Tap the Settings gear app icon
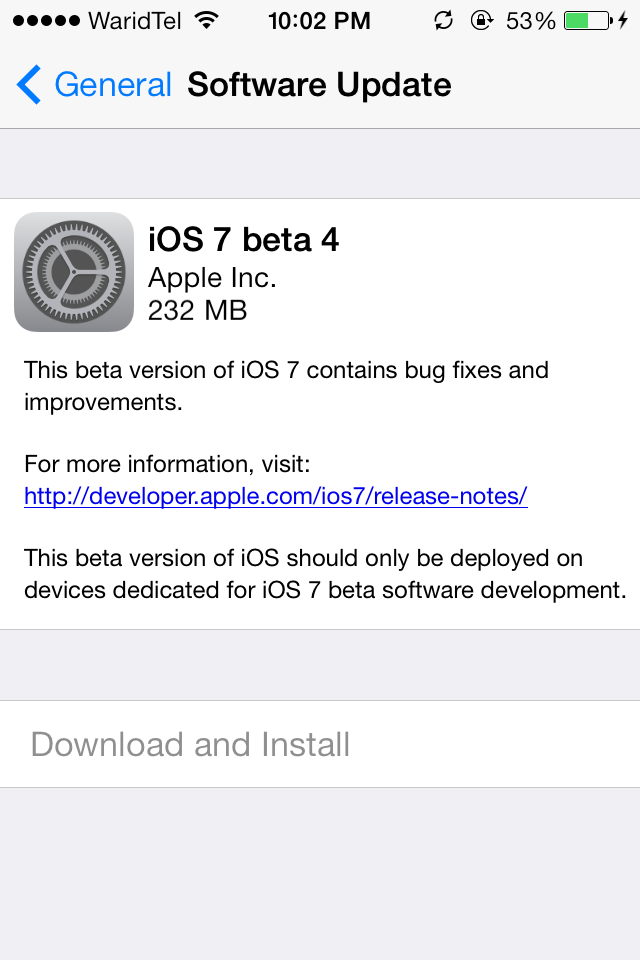Image resolution: width=640 pixels, height=960 pixels. (x=74, y=272)
